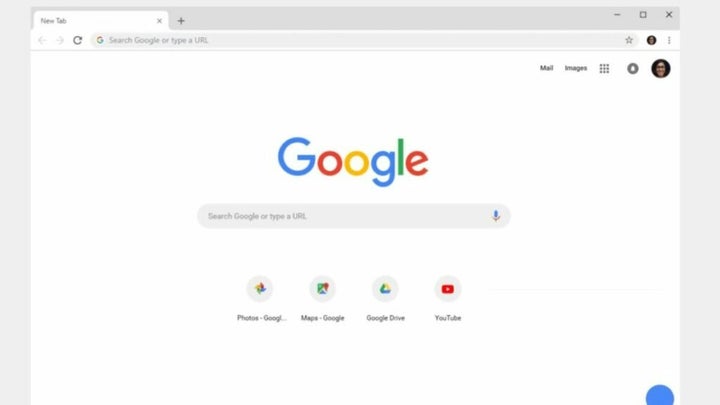Image resolution: width=720 pixels, height=405 pixels.
Task: Close the New Tab tab
Action: click(159, 21)
